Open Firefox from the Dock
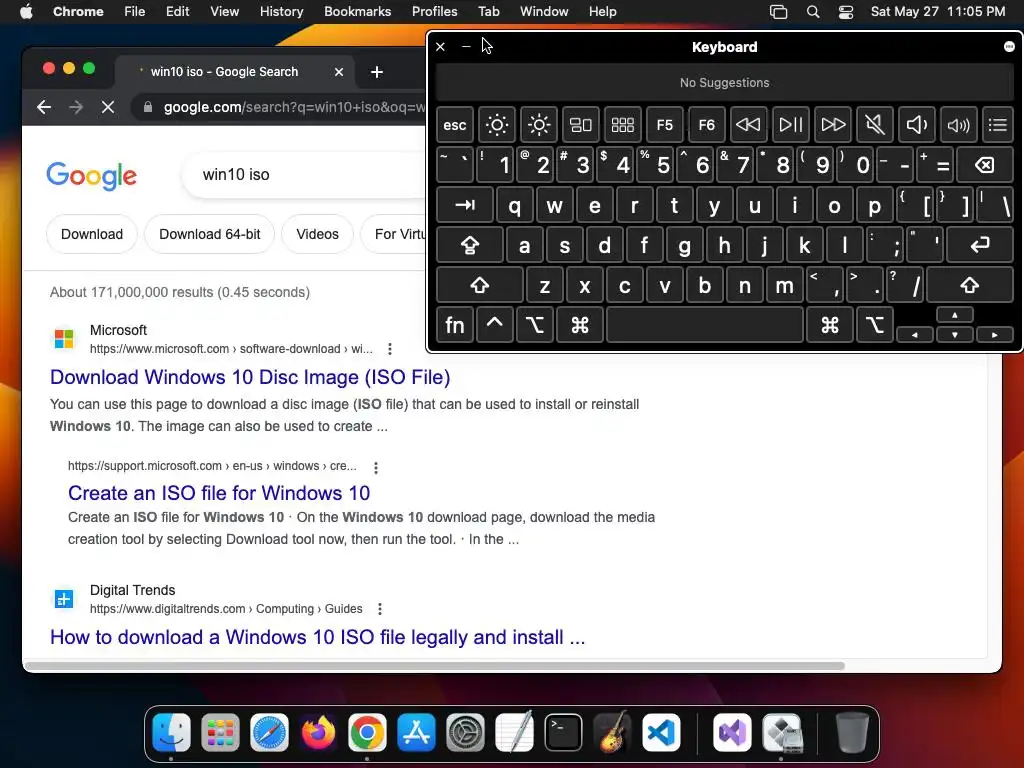 [318, 732]
